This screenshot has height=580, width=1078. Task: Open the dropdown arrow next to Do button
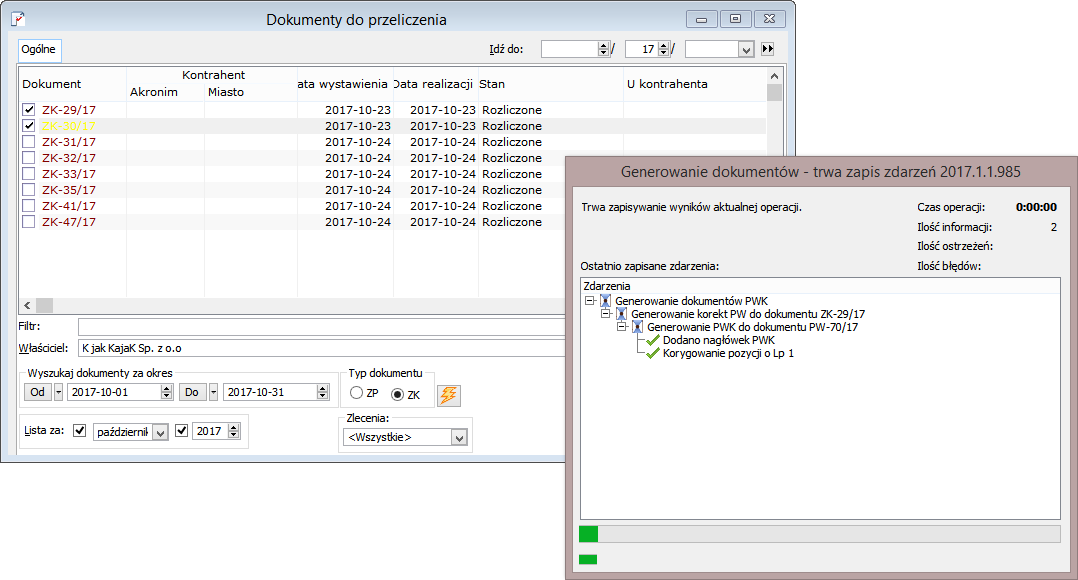[x=214, y=392]
